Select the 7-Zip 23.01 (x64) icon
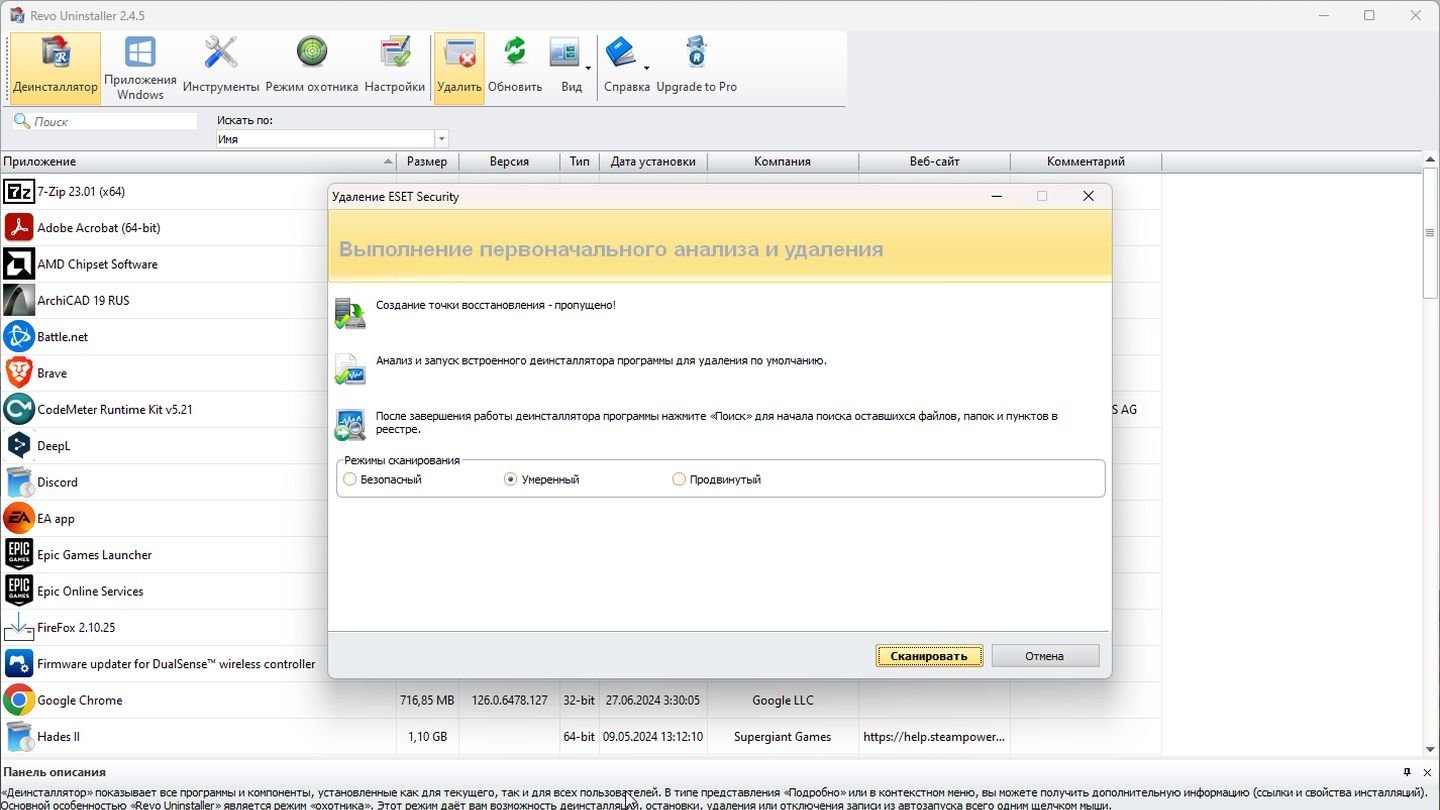This screenshot has width=1440, height=810. click(x=18, y=191)
